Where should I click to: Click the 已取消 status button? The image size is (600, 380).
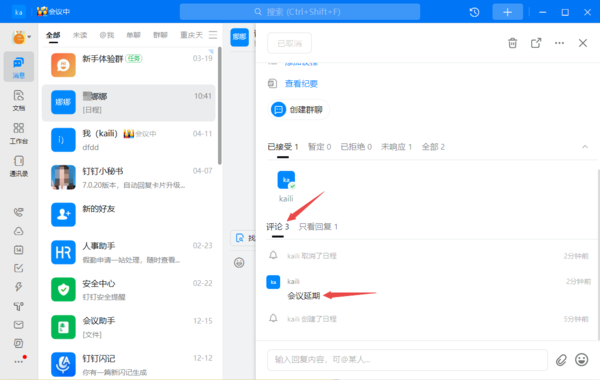tap(289, 43)
